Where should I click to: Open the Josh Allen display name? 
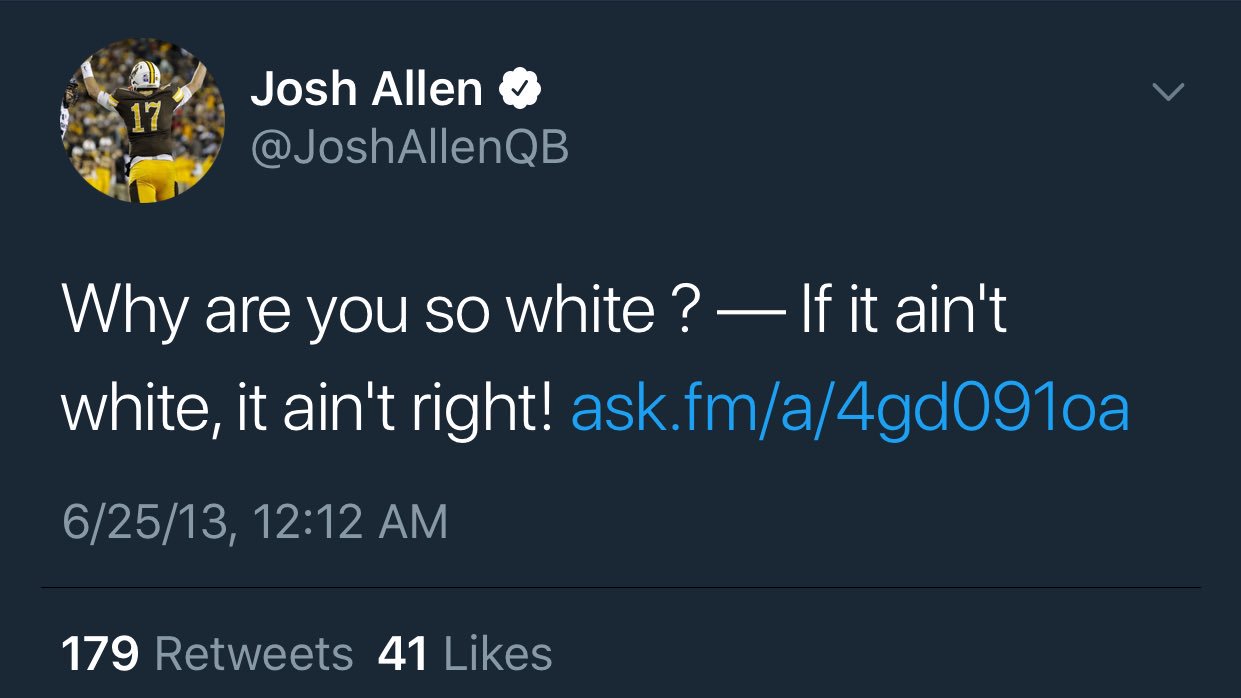click(366, 90)
